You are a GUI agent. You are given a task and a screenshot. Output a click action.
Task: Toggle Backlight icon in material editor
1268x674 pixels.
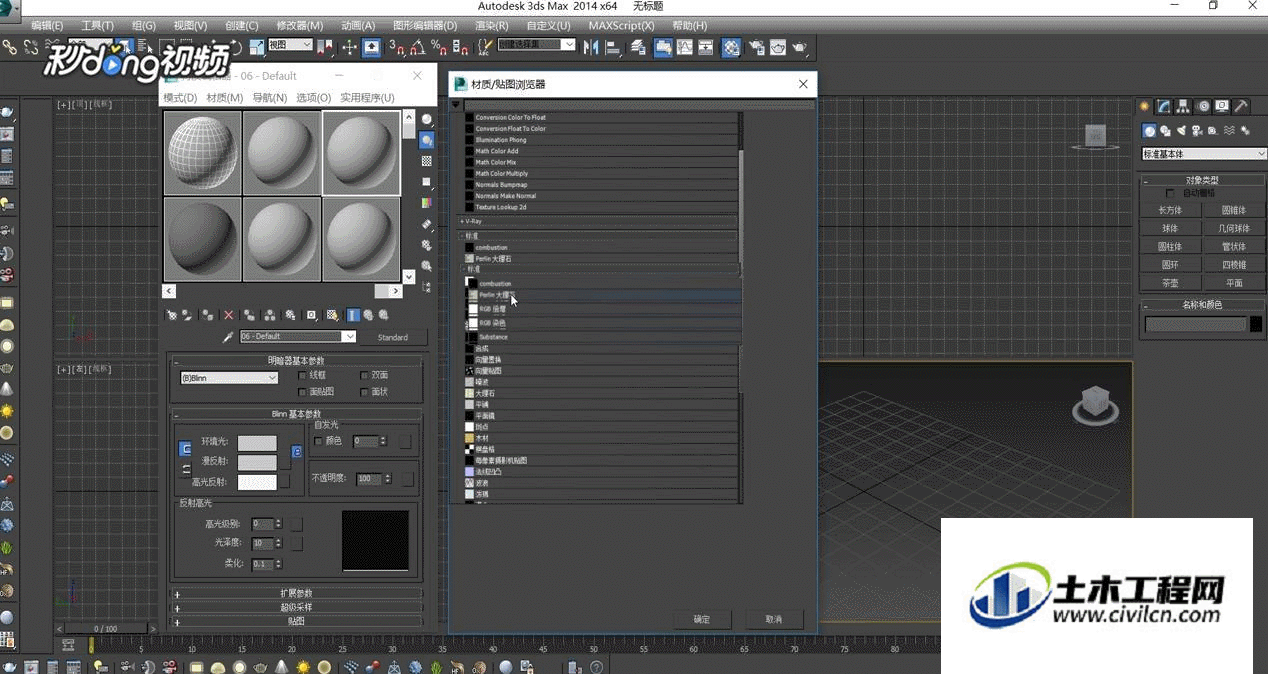pyautogui.click(x=427, y=140)
